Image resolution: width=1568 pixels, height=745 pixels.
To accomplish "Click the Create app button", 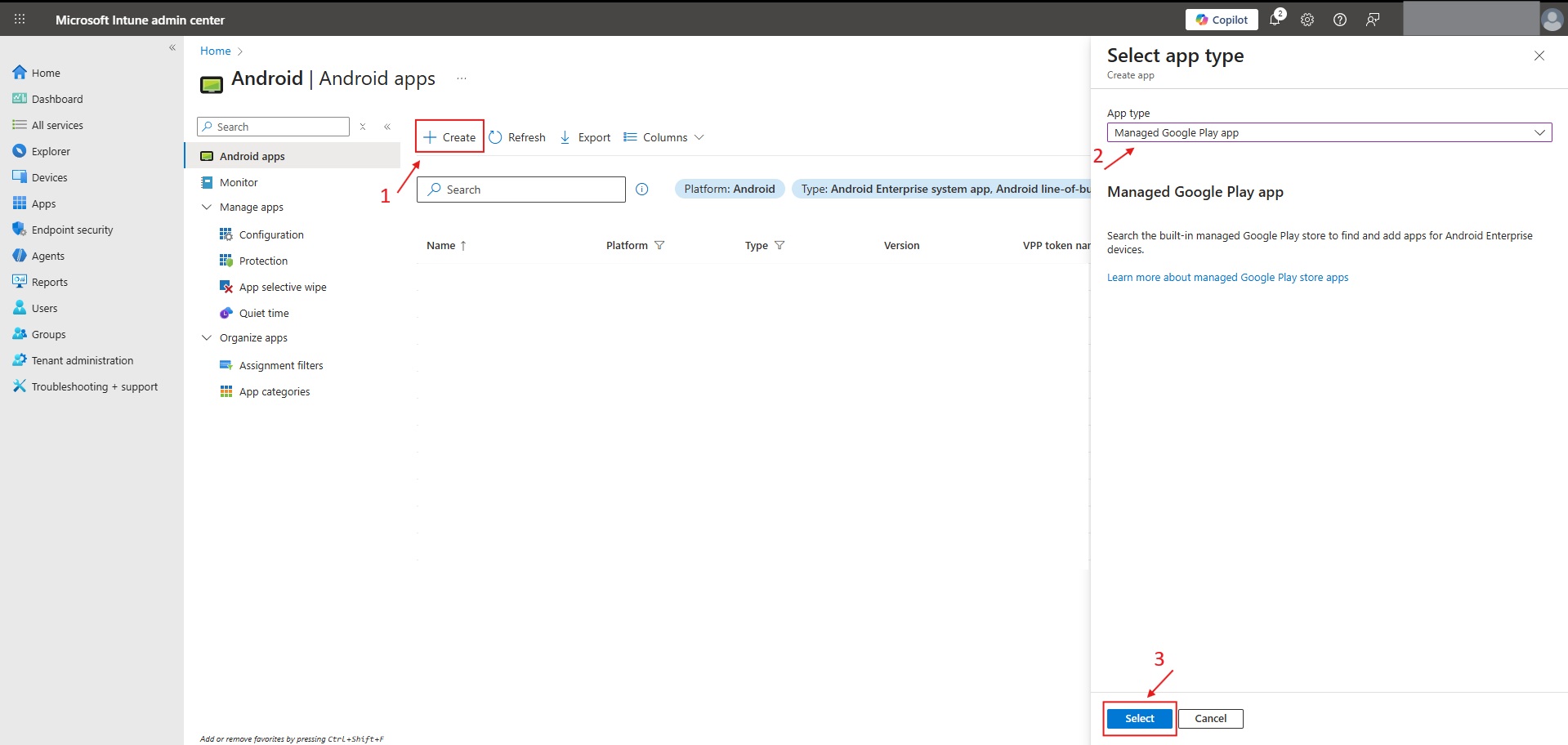I will point(449,137).
